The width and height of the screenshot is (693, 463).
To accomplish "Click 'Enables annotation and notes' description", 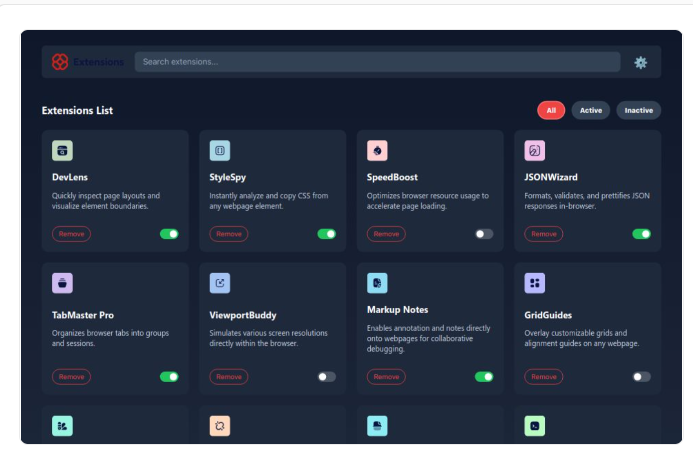I will [429, 338].
